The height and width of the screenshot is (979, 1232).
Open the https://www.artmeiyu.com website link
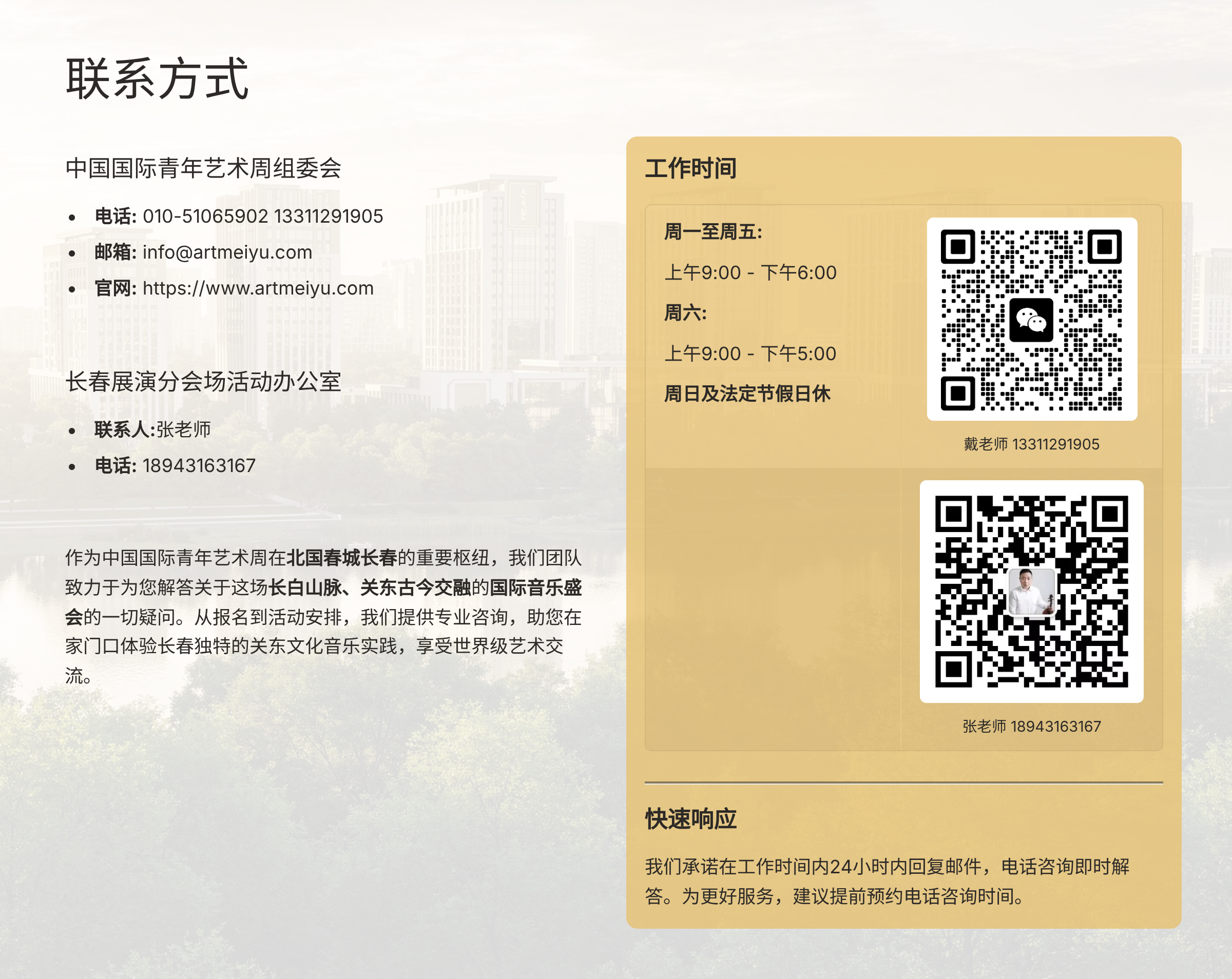coord(258,288)
